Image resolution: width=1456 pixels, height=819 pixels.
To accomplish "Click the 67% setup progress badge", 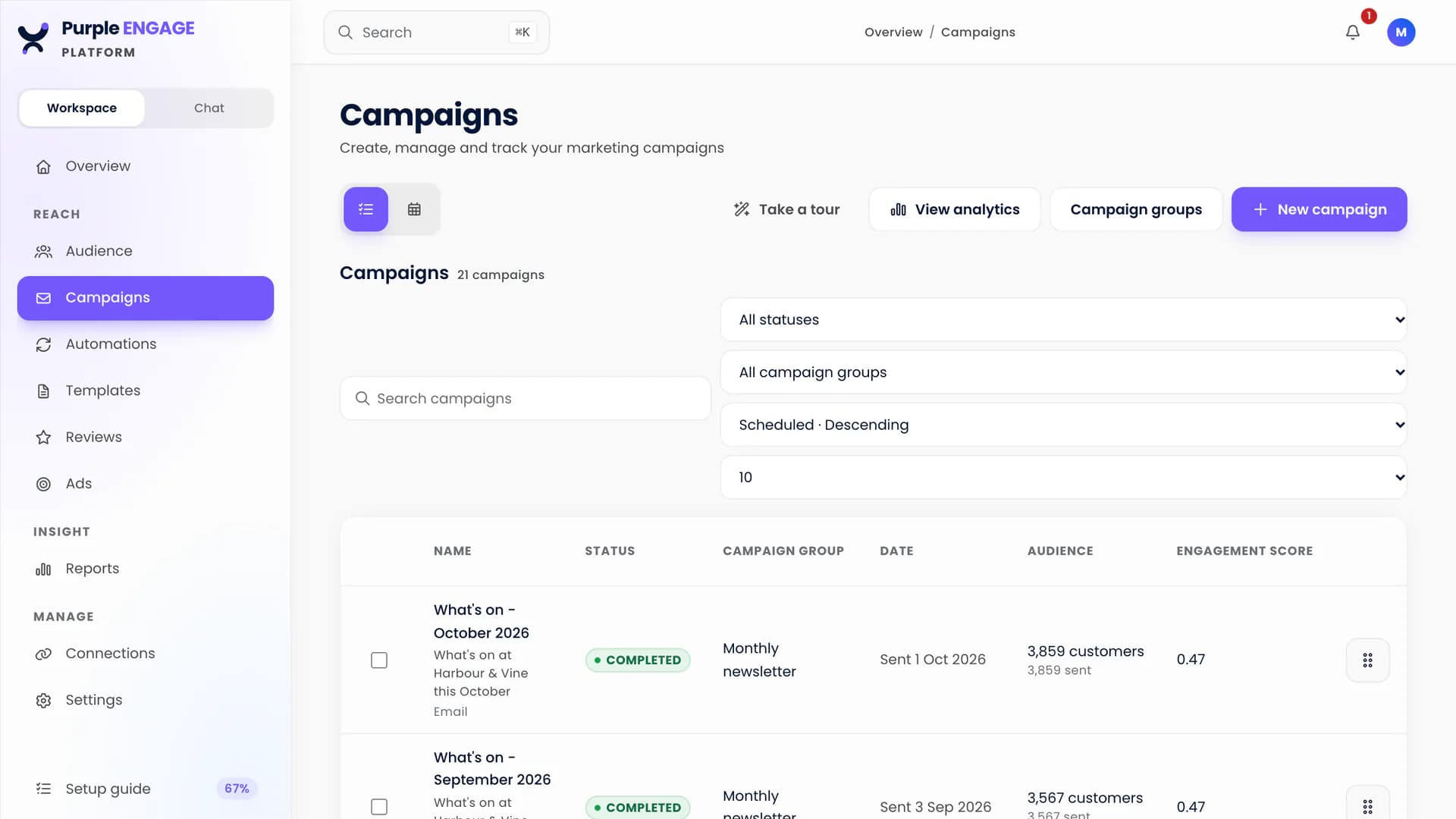I will (x=237, y=789).
